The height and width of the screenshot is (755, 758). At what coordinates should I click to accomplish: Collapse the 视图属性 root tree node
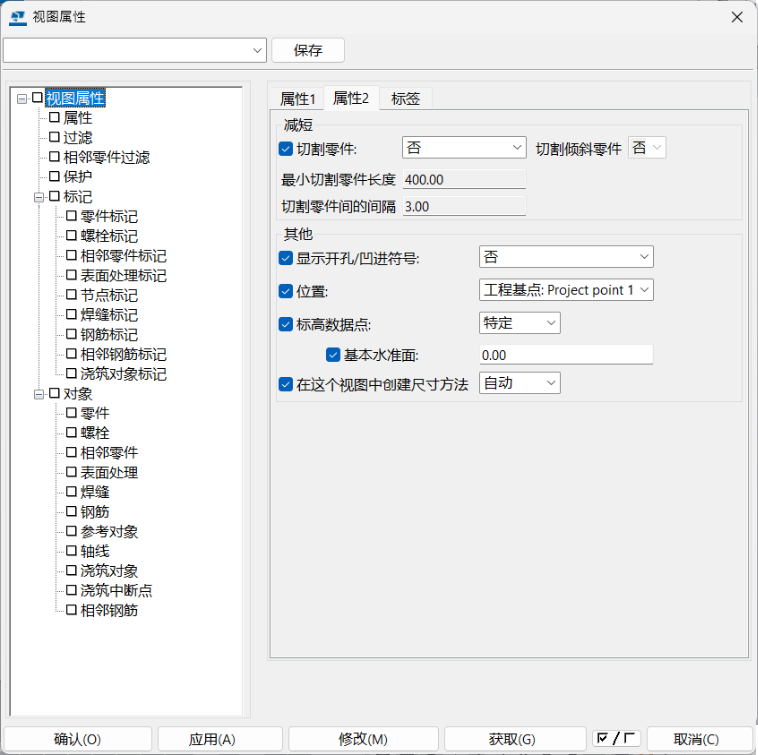pyautogui.click(x=22, y=99)
